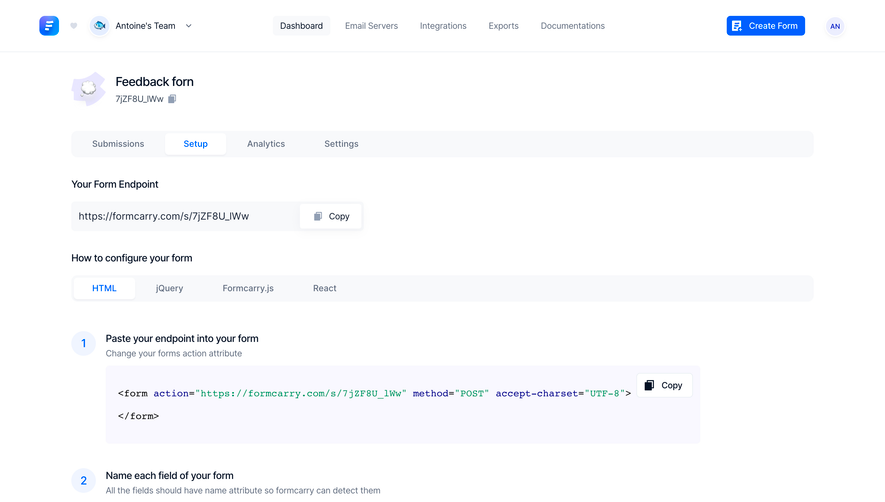Click the Formcarry logo icon
Image resolution: width=885 pixels, height=502 pixels.
[x=49, y=26]
